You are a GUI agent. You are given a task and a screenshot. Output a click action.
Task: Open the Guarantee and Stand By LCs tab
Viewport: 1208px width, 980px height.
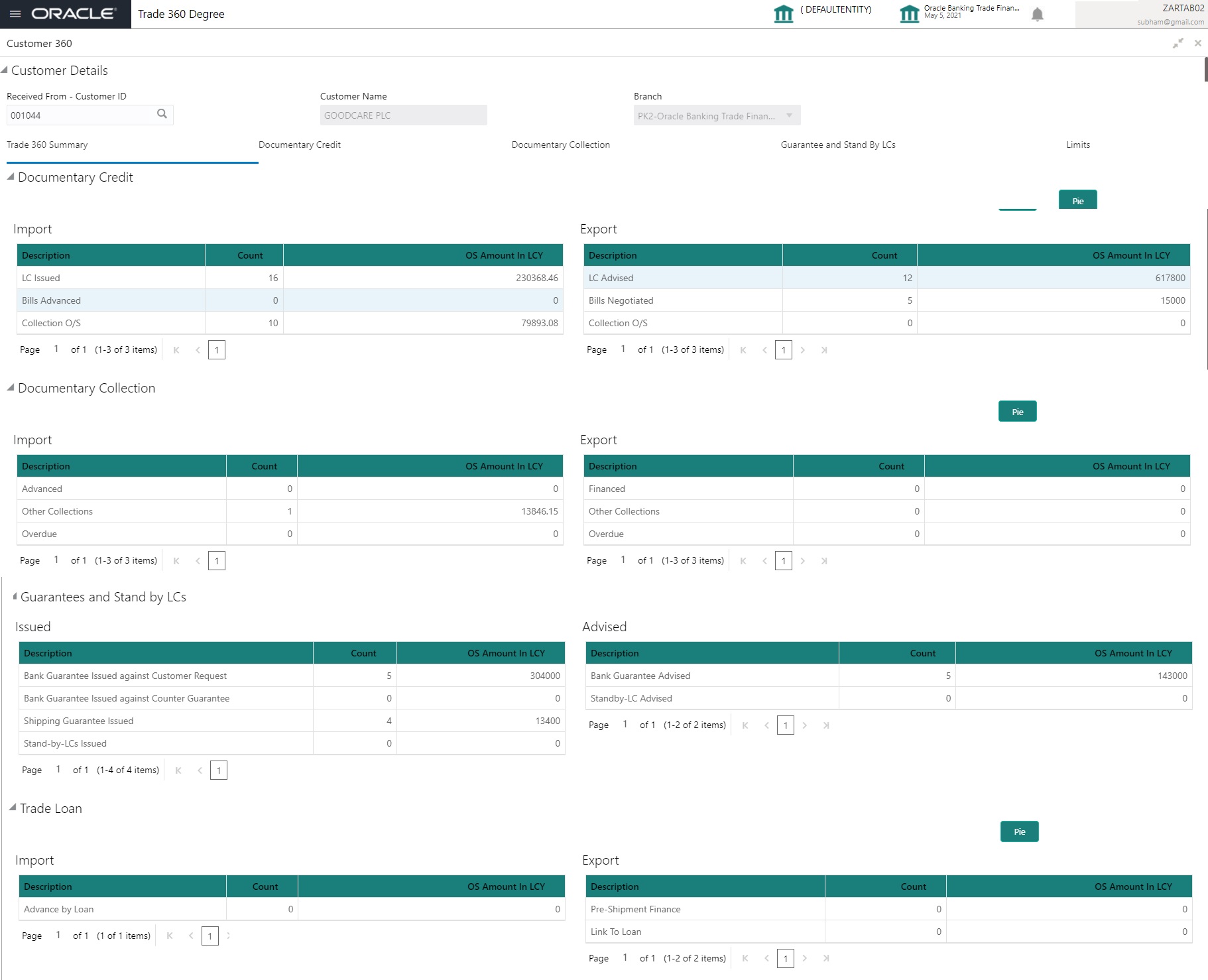(x=838, y=145)
